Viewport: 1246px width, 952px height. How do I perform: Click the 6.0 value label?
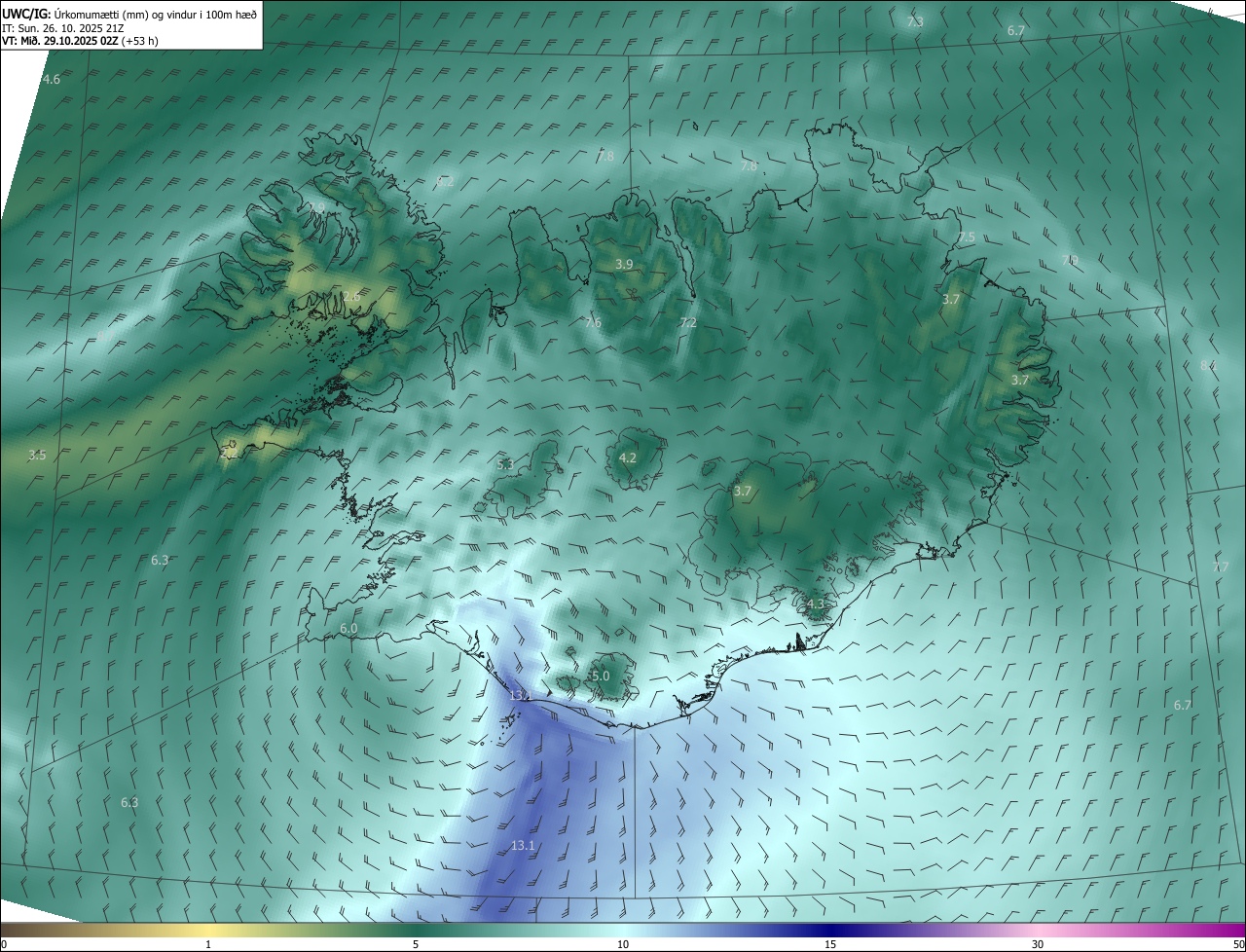click(348, 629)
